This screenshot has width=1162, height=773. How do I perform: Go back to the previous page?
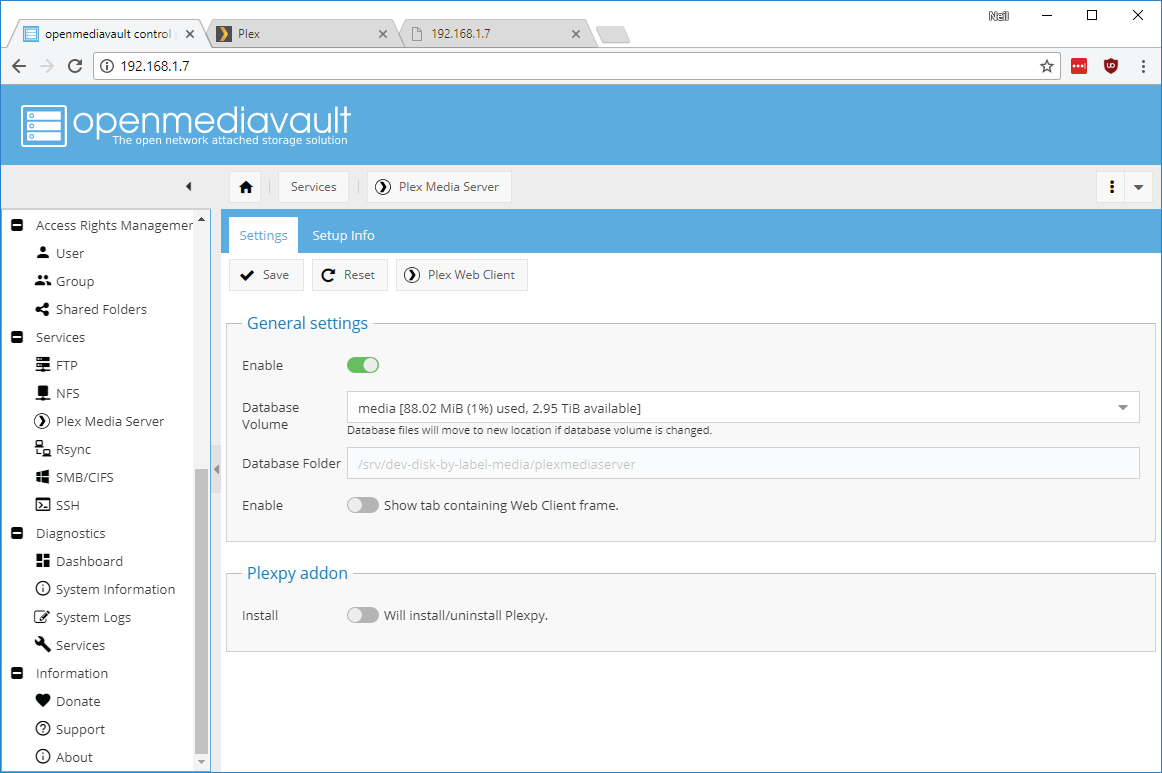click(19, 66)
